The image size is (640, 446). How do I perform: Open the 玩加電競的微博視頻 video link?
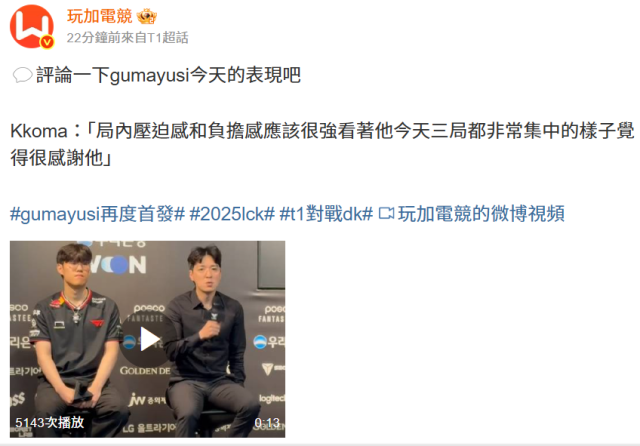point(481,213)
